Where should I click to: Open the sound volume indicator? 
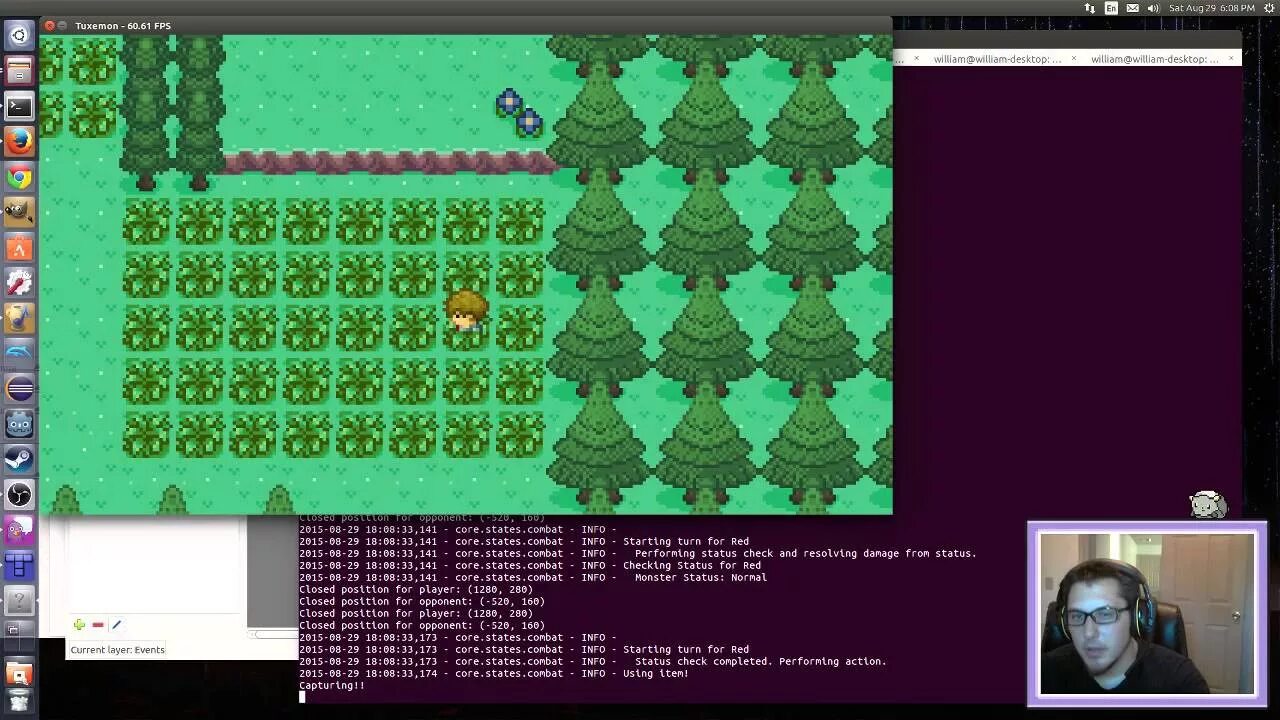(1153, 8)
